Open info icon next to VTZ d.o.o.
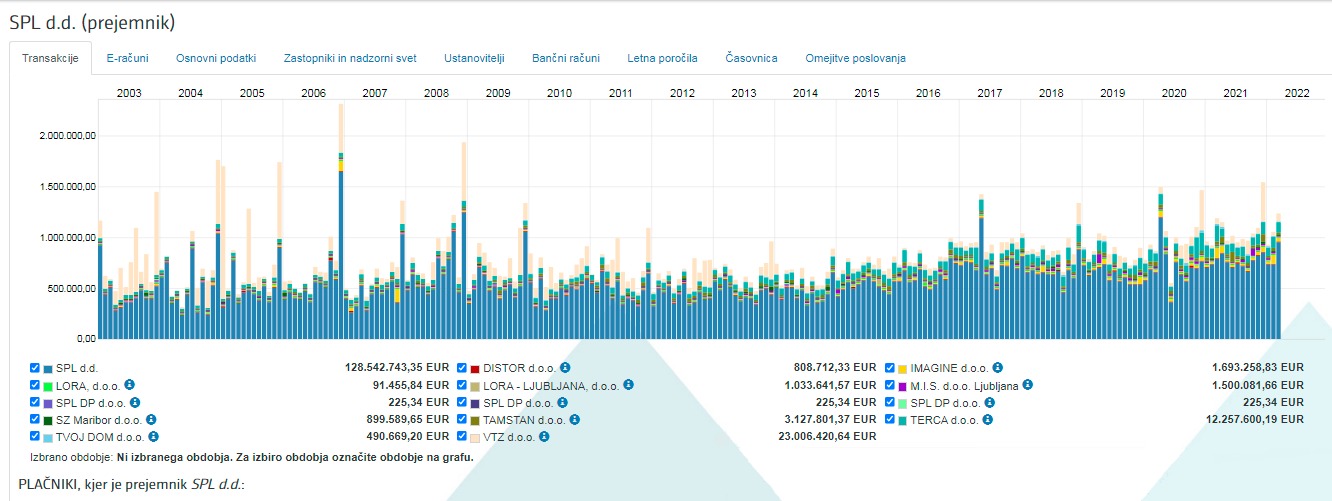The image size is (1332, 501). tap(549, 437)
